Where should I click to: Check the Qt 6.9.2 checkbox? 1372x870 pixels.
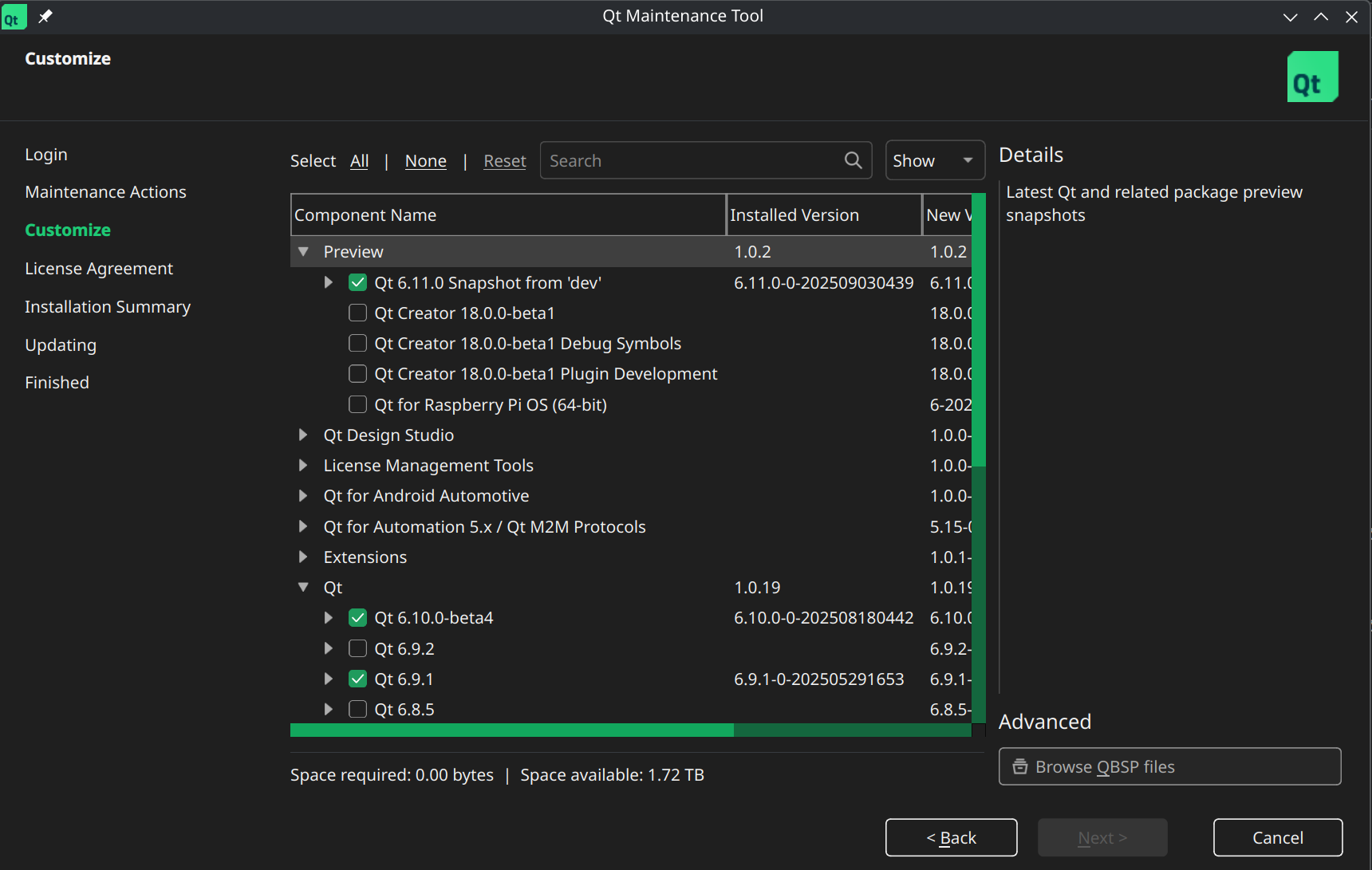(x=357, y=648)
